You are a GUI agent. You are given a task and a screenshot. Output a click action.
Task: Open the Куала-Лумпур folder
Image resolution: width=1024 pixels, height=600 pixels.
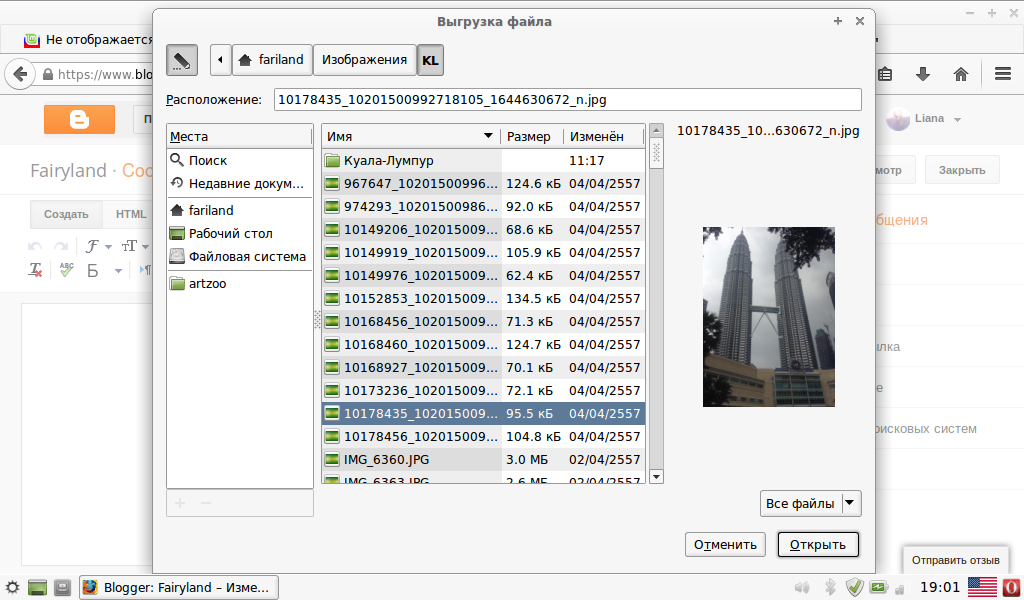point(388,160)
